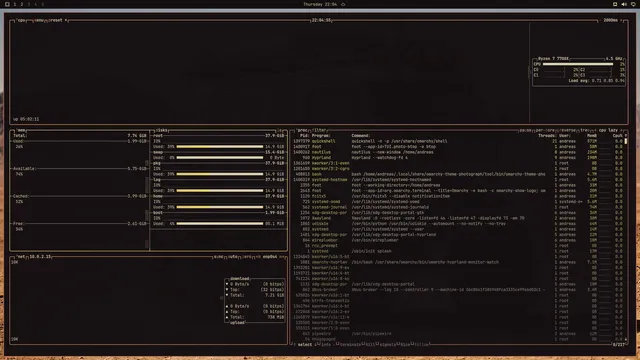
Task: Click the swap disk usage bar
Action: click(220, 158)
